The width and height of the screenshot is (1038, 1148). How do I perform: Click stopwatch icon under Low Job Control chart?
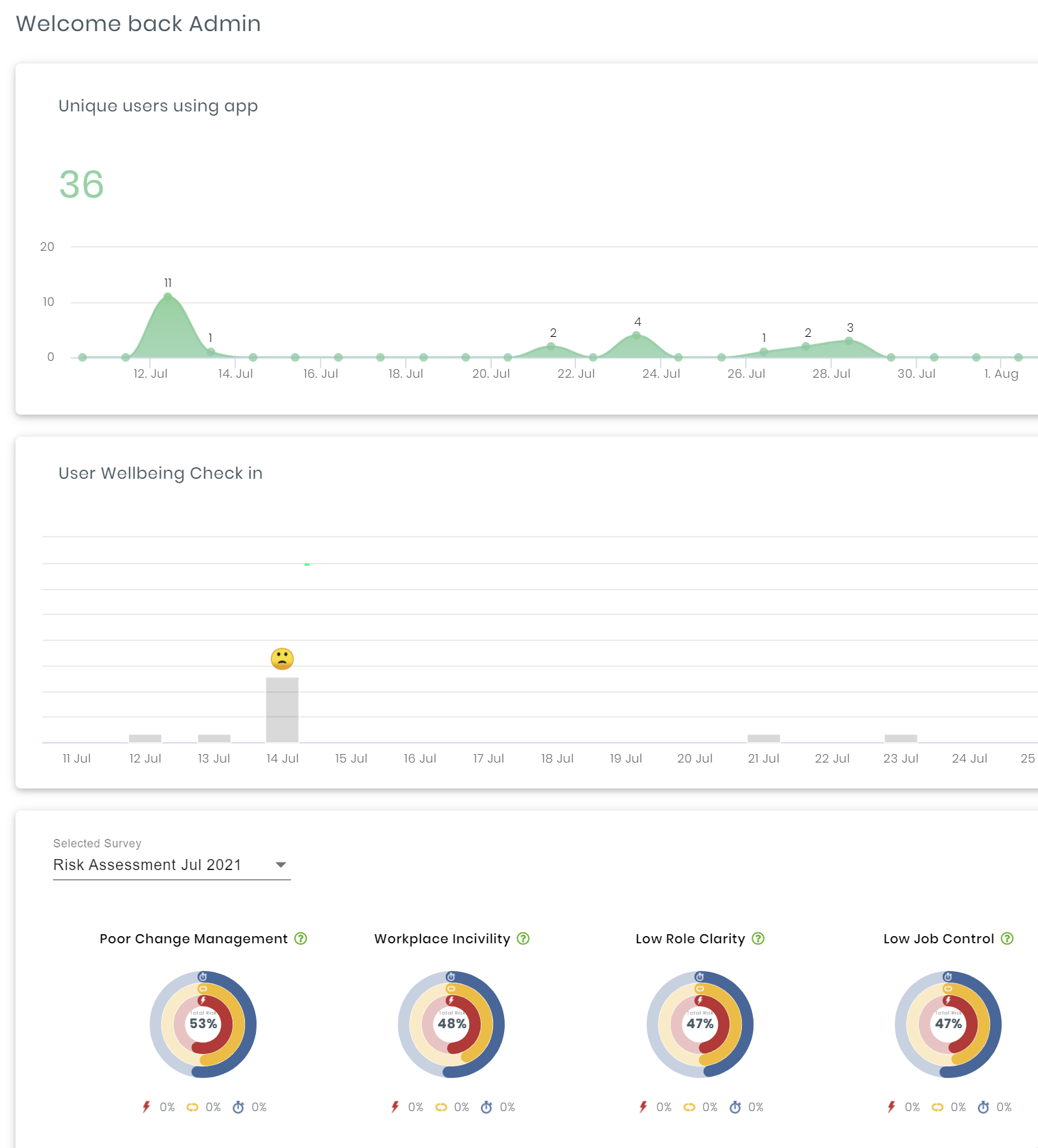point(984,1107)
